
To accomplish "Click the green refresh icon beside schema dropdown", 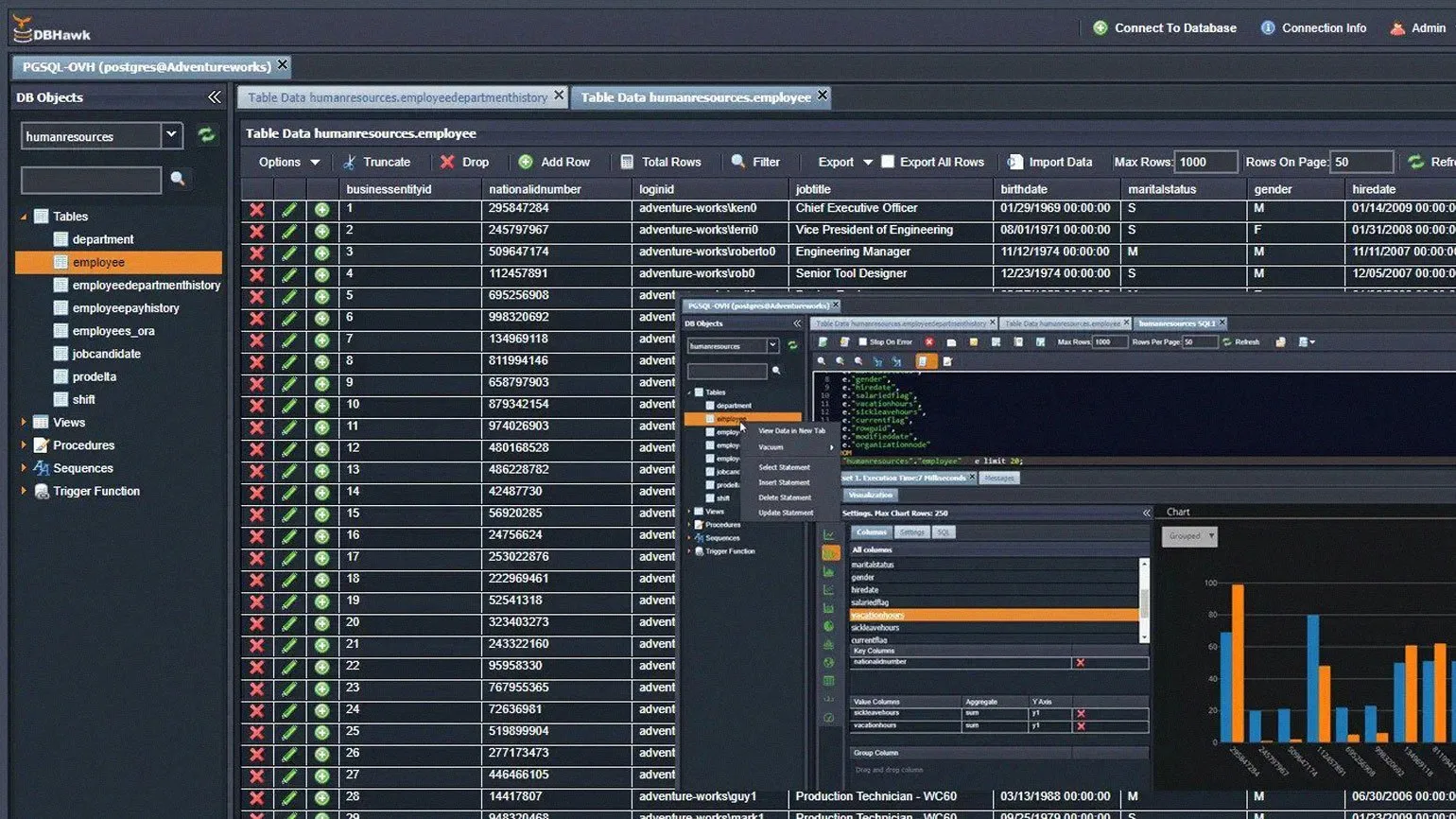I will pos(205,136).
